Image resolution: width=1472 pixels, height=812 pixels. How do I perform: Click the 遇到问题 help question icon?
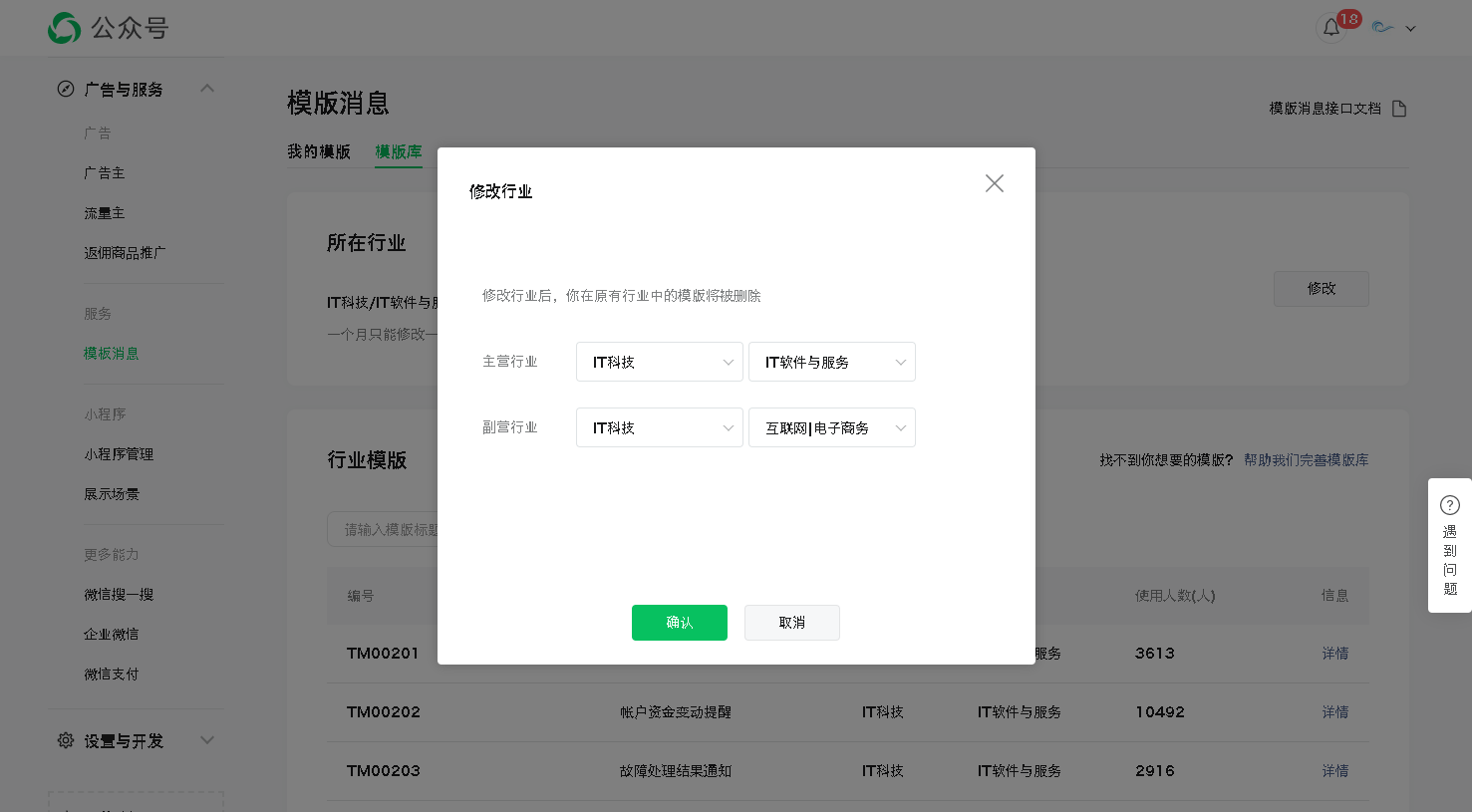(x=1450, y=505)
